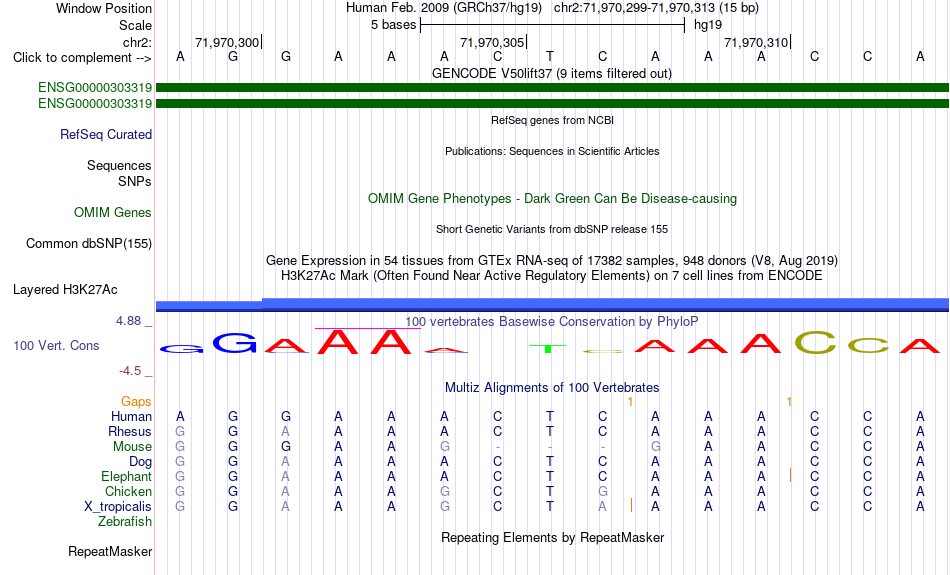
Task: Click the orange Gaps row label
Action: (136, 402)
